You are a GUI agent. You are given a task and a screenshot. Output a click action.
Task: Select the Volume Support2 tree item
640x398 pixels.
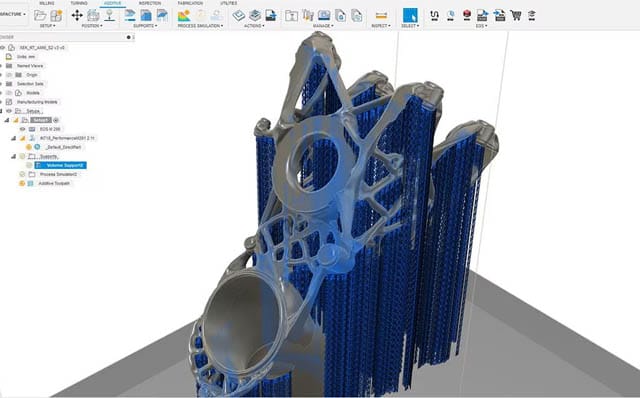coord(60,165)
